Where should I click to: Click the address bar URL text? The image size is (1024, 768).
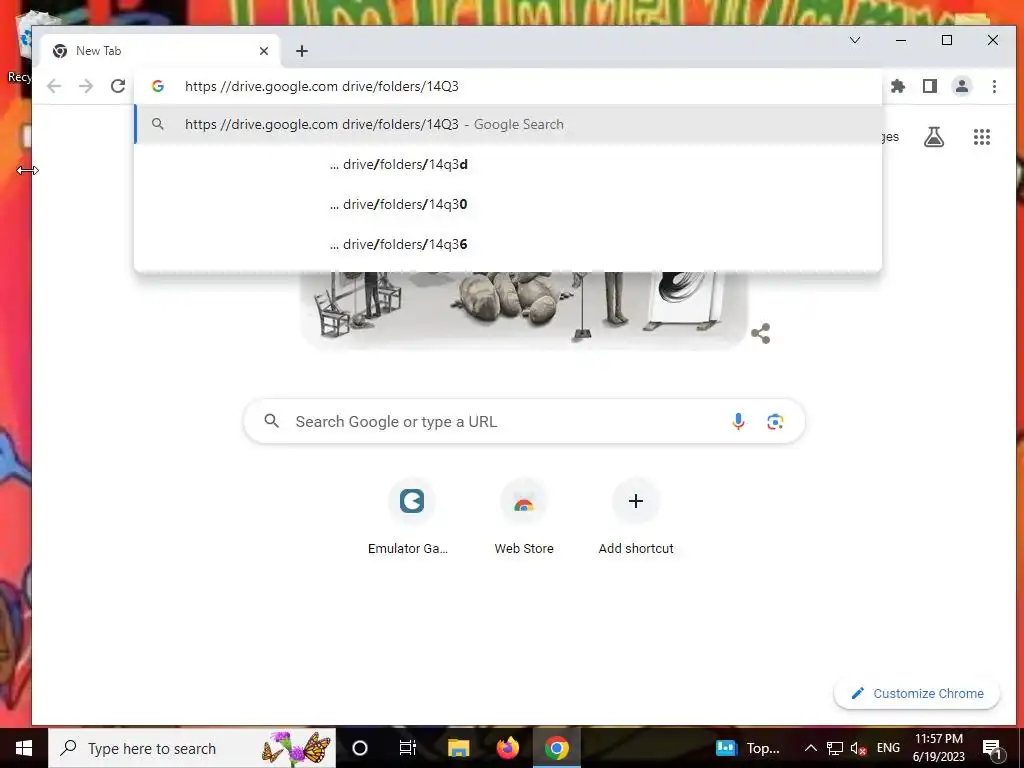click(x=322, y=86)
